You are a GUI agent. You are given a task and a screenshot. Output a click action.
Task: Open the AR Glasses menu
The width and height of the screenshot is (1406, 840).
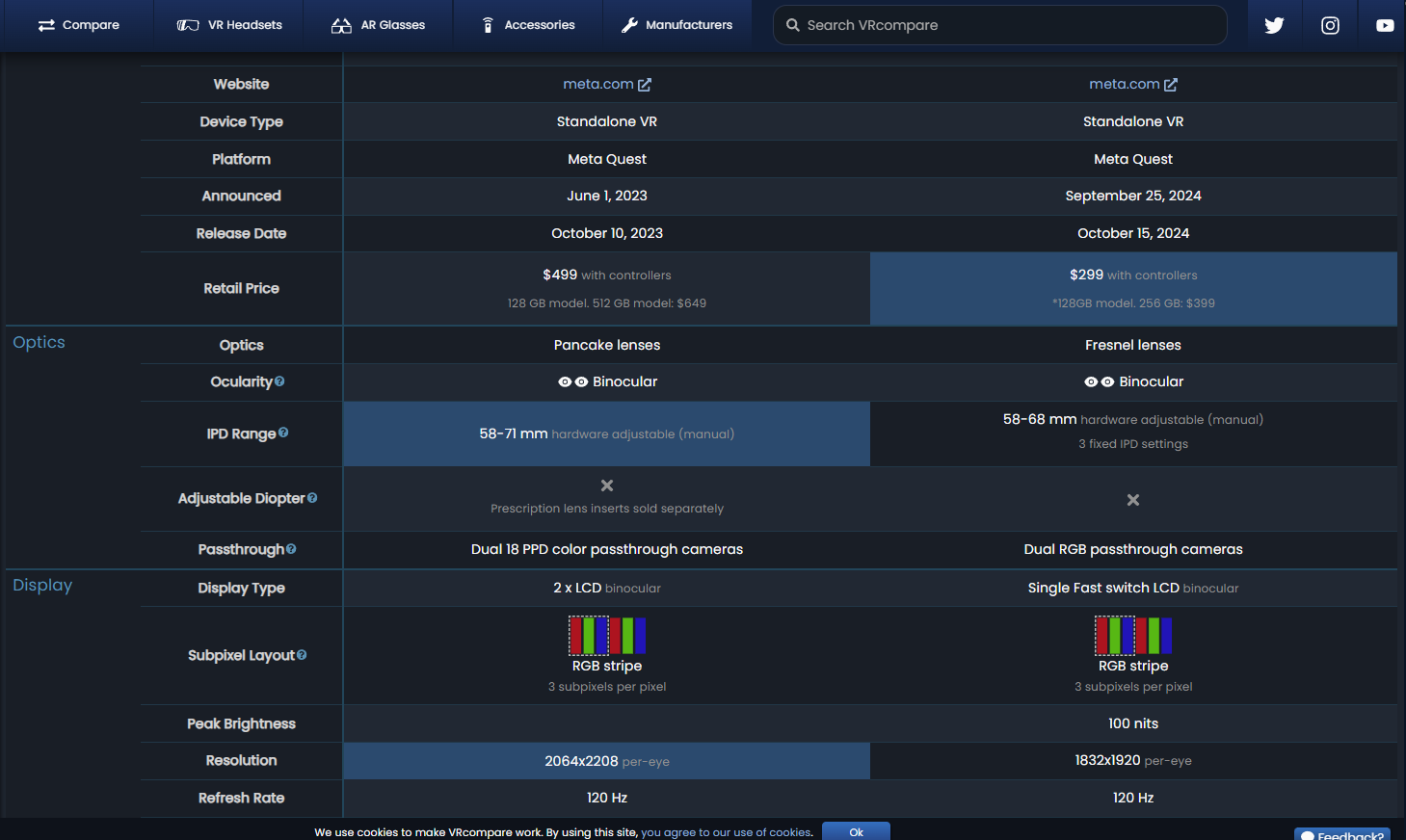378,25
